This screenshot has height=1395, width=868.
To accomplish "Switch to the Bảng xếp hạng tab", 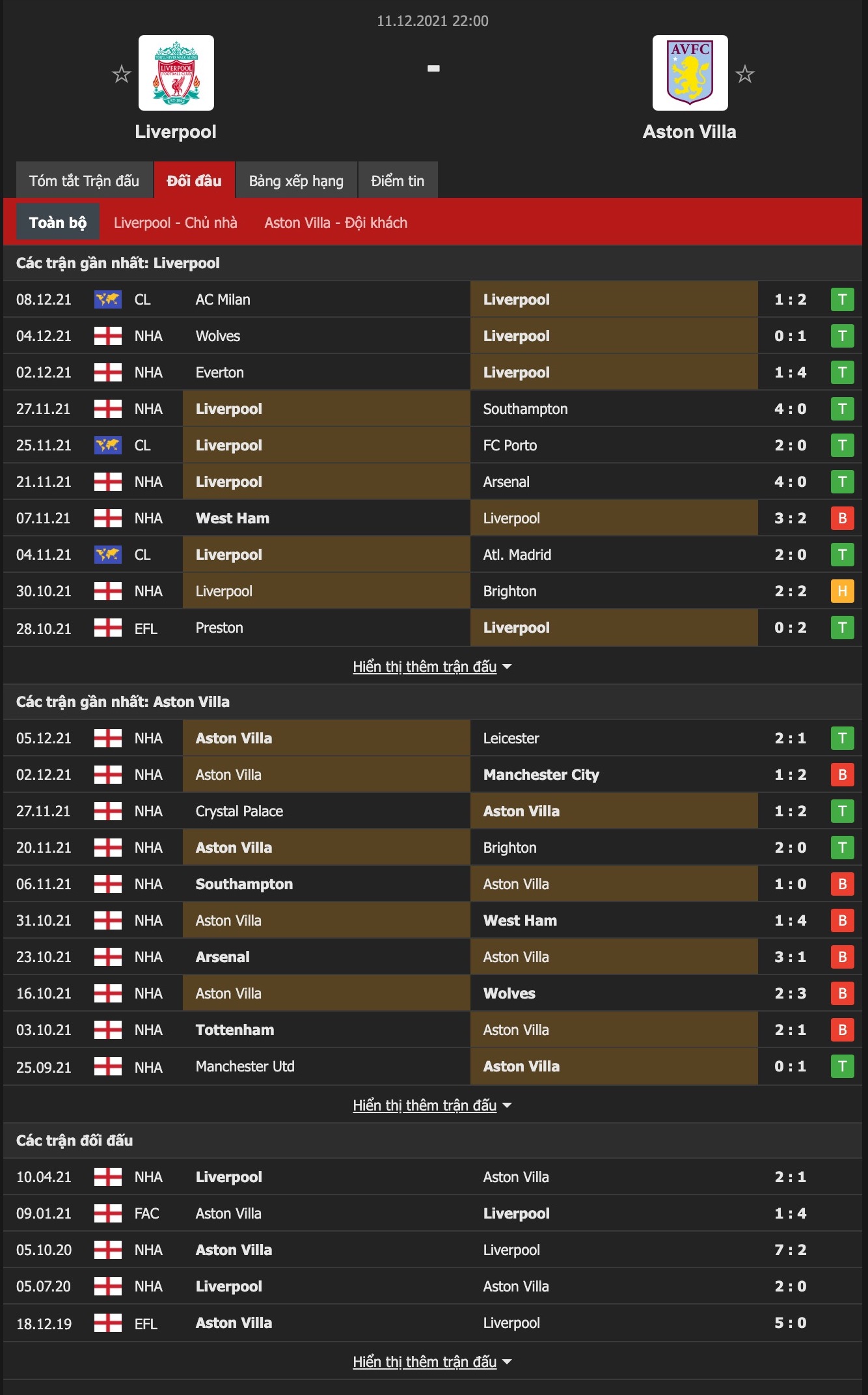I will [296, 180].
